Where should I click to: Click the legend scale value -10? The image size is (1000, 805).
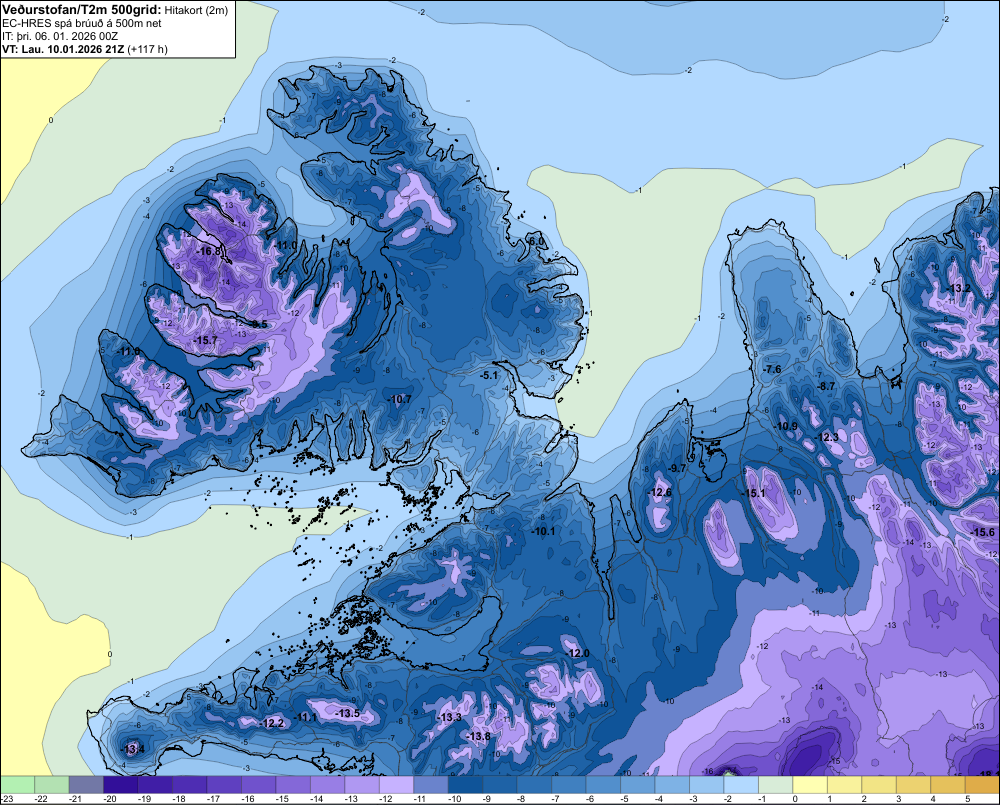coord(455,799)
